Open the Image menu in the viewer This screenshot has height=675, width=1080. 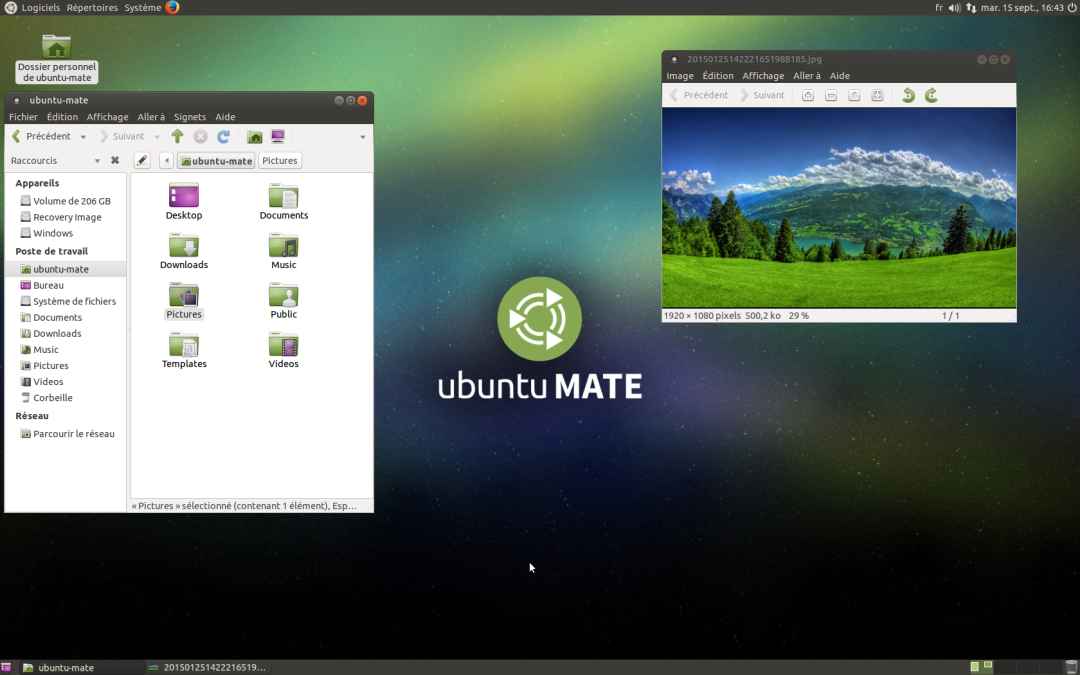pos(680,76)
